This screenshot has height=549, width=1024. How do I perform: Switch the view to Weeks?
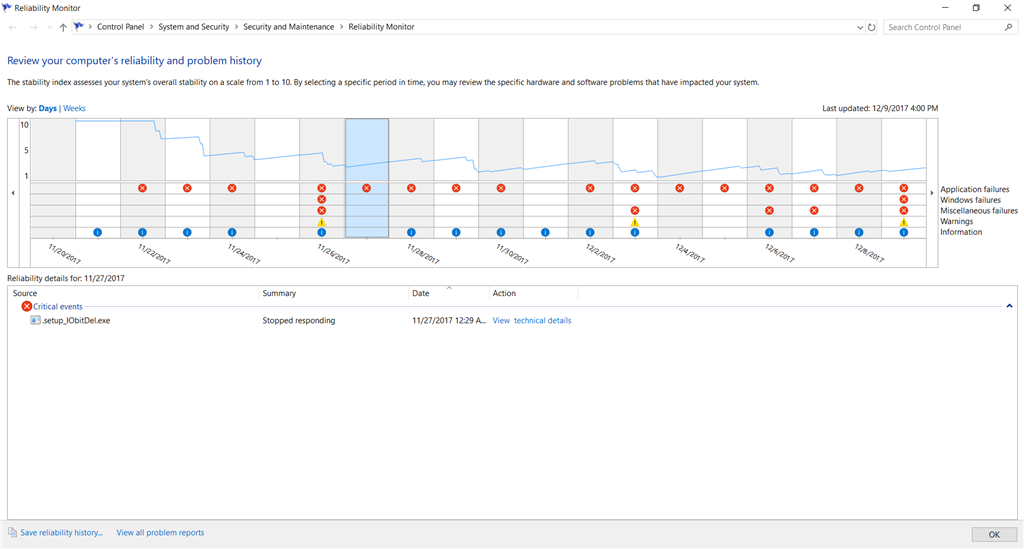click(x=75, y=108)
